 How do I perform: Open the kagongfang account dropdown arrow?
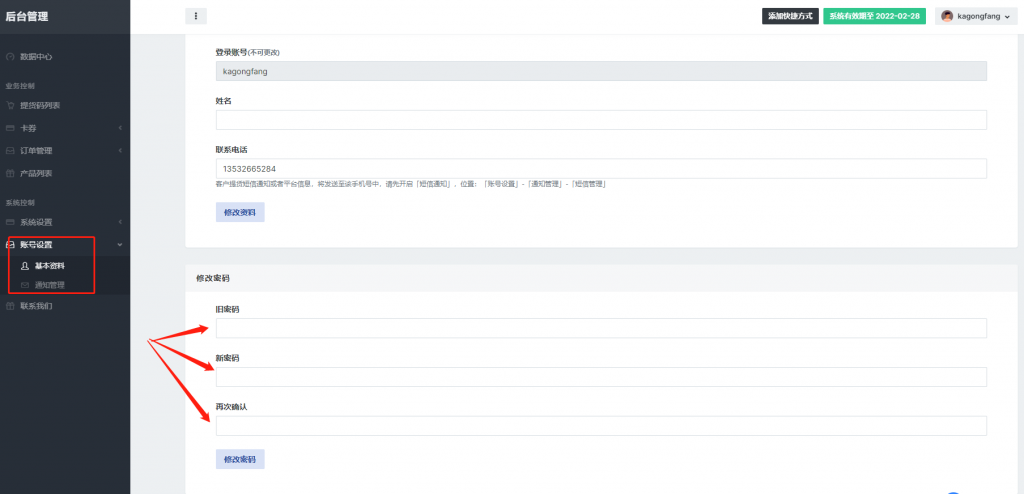coord(1007,17)
